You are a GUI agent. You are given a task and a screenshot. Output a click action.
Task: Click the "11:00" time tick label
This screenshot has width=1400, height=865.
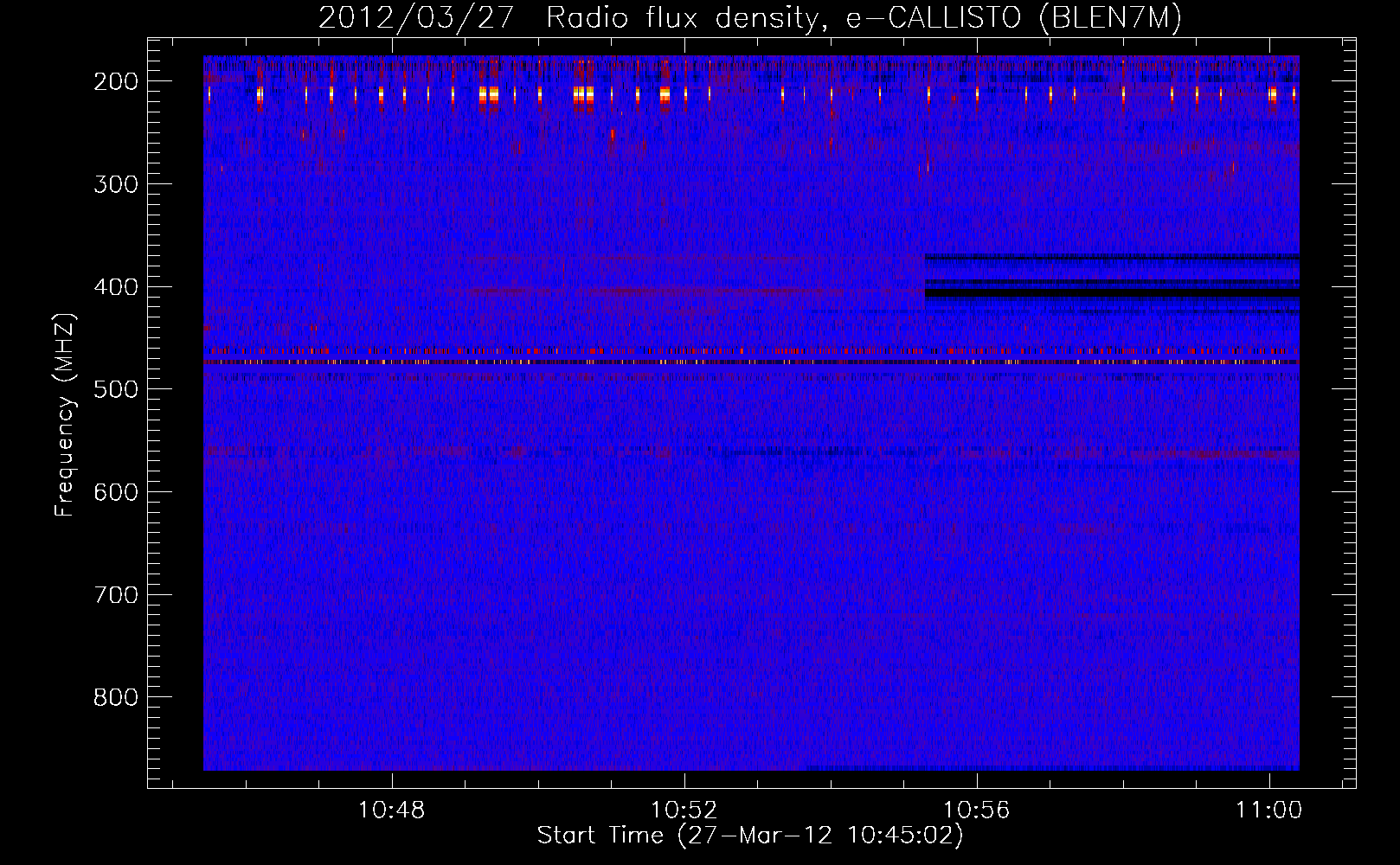[x=1269, y=811]
